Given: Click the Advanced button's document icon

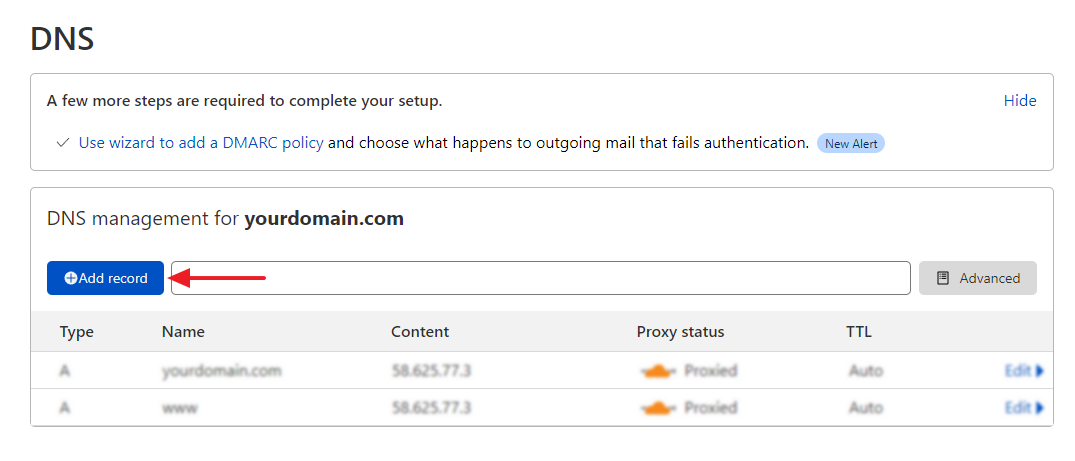Looking at the screenshot, I should pyautogui.click(x=943, y=278).
